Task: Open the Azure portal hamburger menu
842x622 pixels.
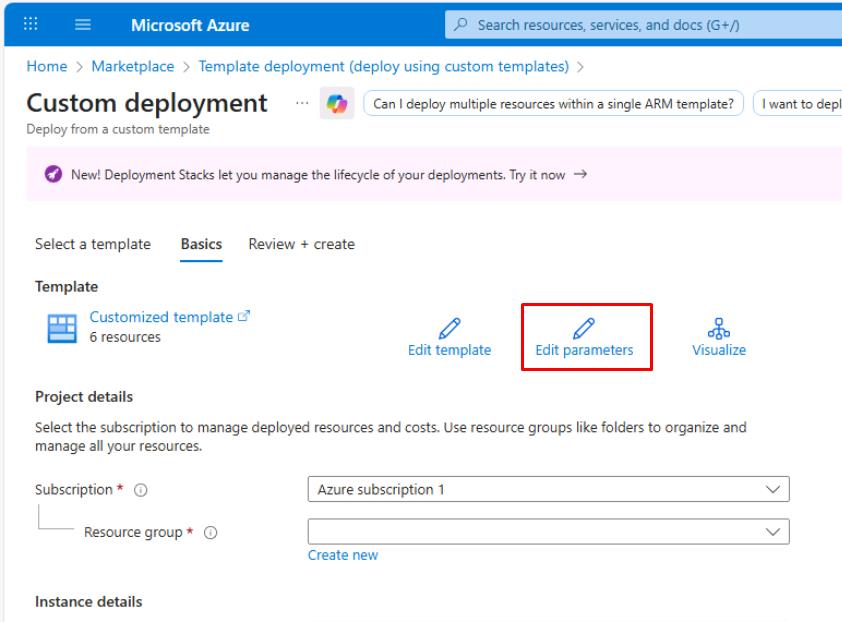Action: coord(83,25)
